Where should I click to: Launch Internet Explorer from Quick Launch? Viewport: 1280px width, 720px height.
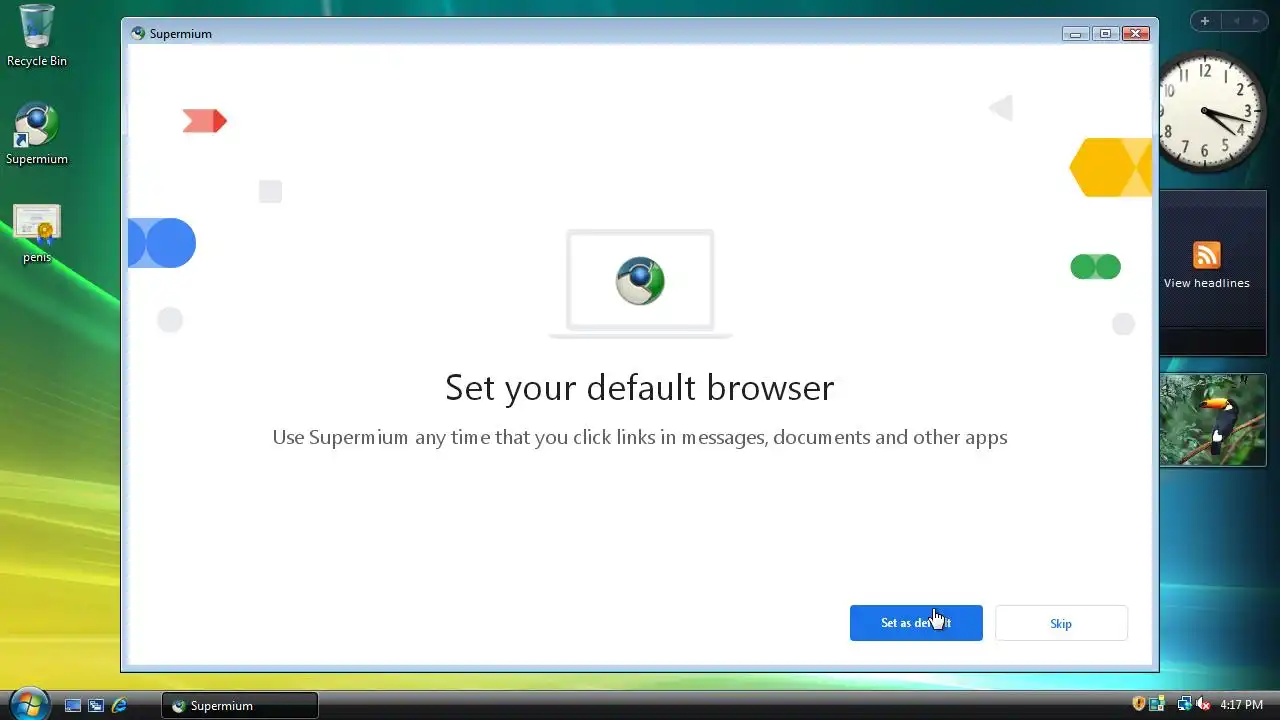pyautogui.click(x=119, y=705)
